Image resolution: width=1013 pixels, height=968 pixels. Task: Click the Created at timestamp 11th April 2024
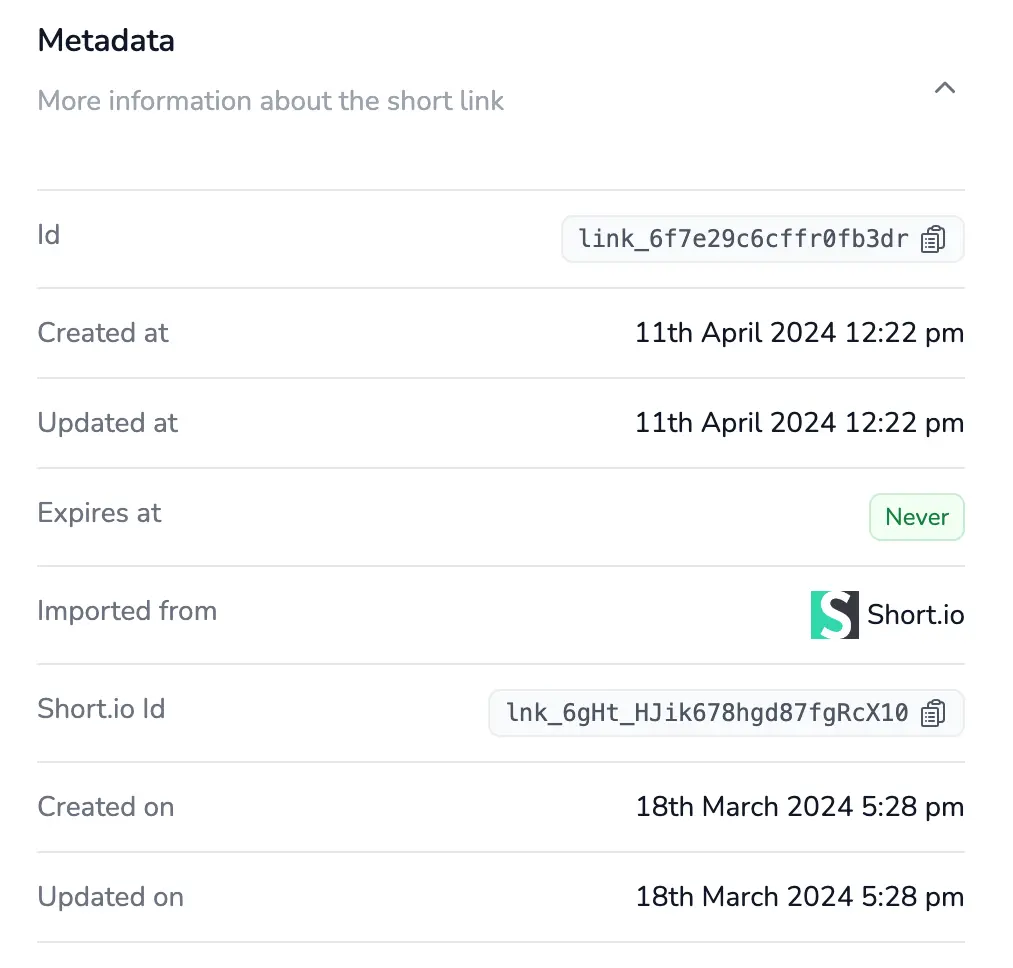(x=800, y=332)
